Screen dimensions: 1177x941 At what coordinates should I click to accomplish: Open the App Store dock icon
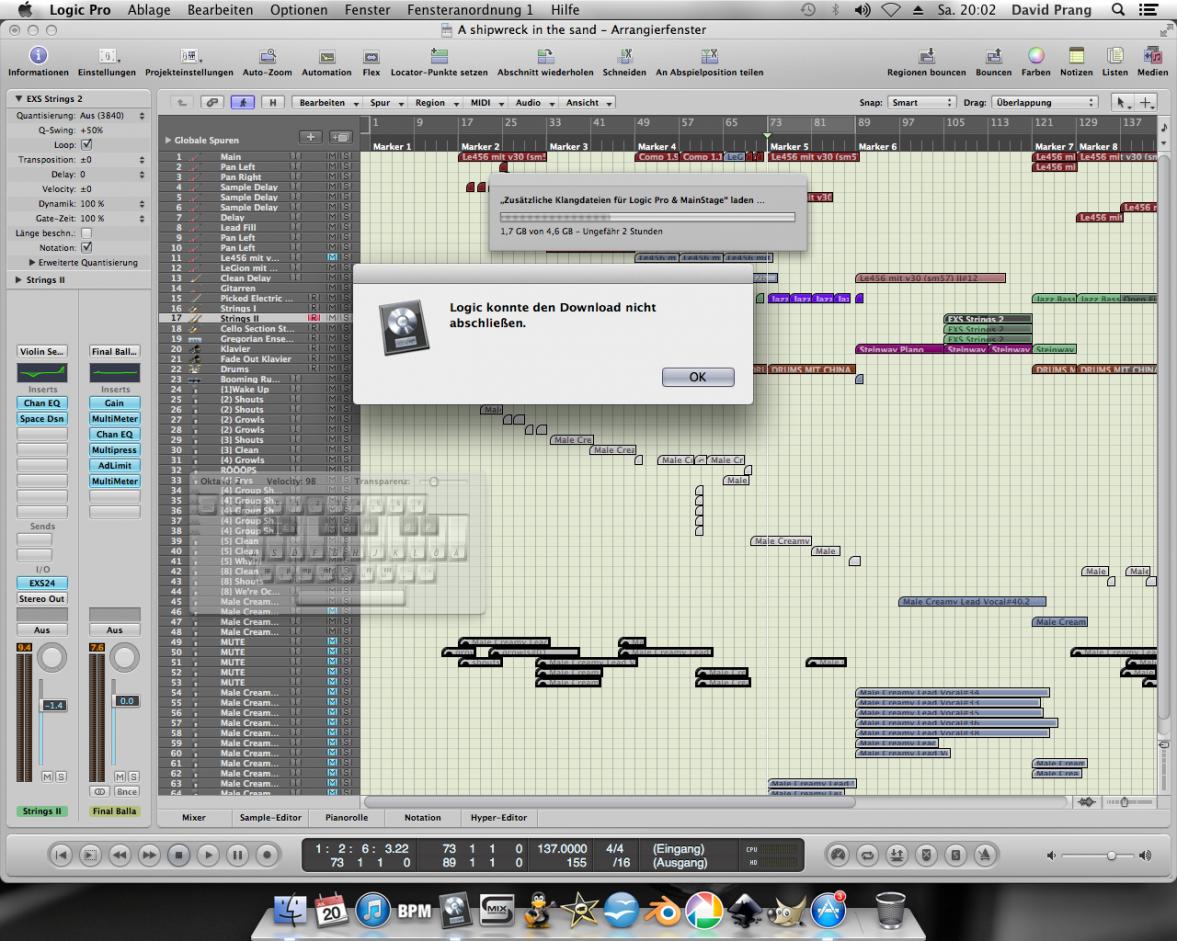827,910
